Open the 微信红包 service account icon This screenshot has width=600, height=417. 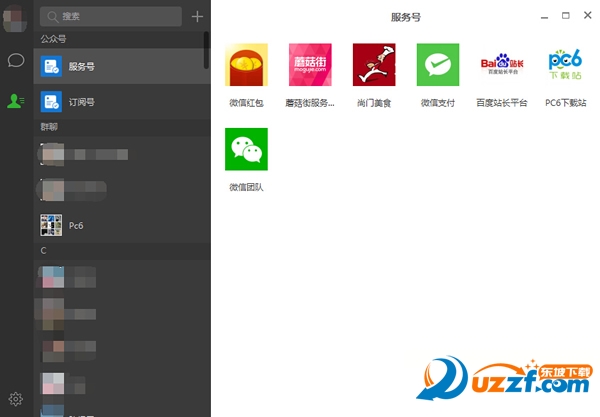(x=246, y=65)
